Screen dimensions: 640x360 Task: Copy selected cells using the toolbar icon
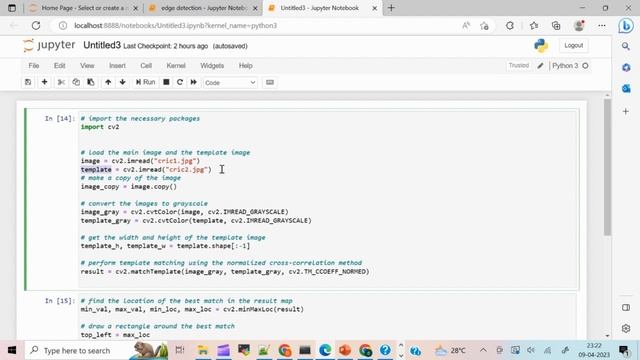[76, 82]
